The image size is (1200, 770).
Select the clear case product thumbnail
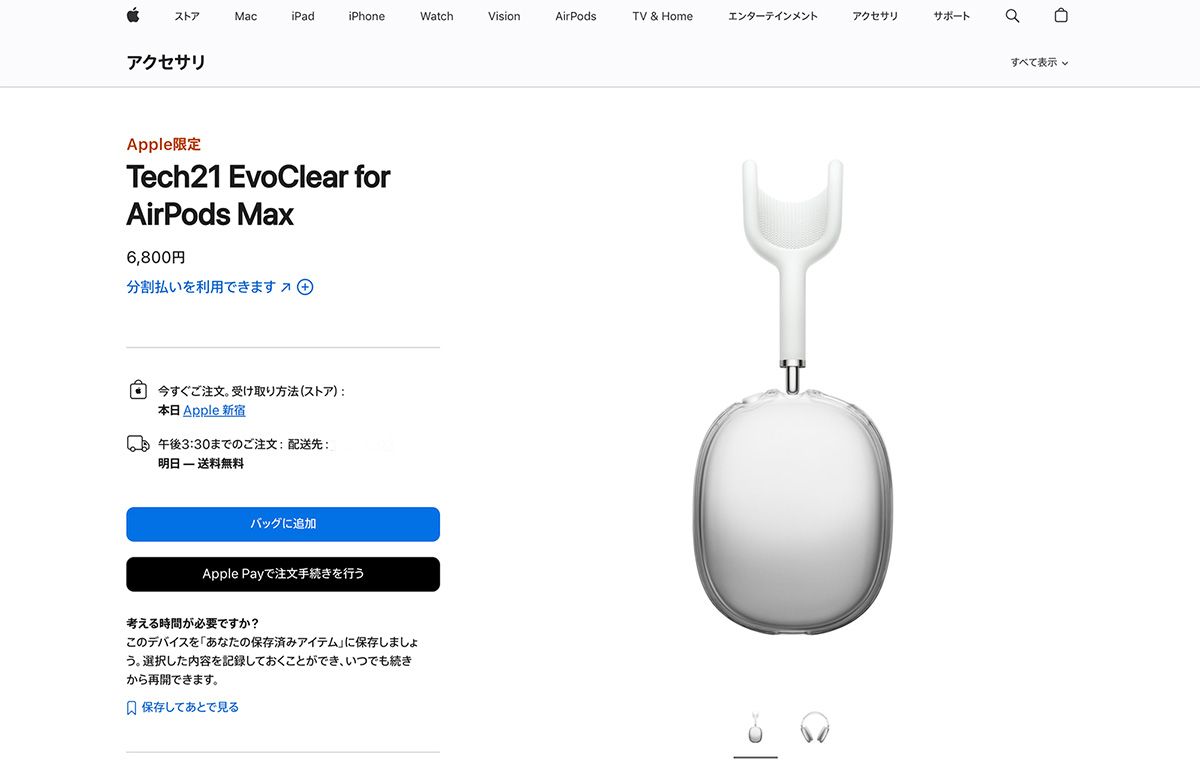point(755,729)
